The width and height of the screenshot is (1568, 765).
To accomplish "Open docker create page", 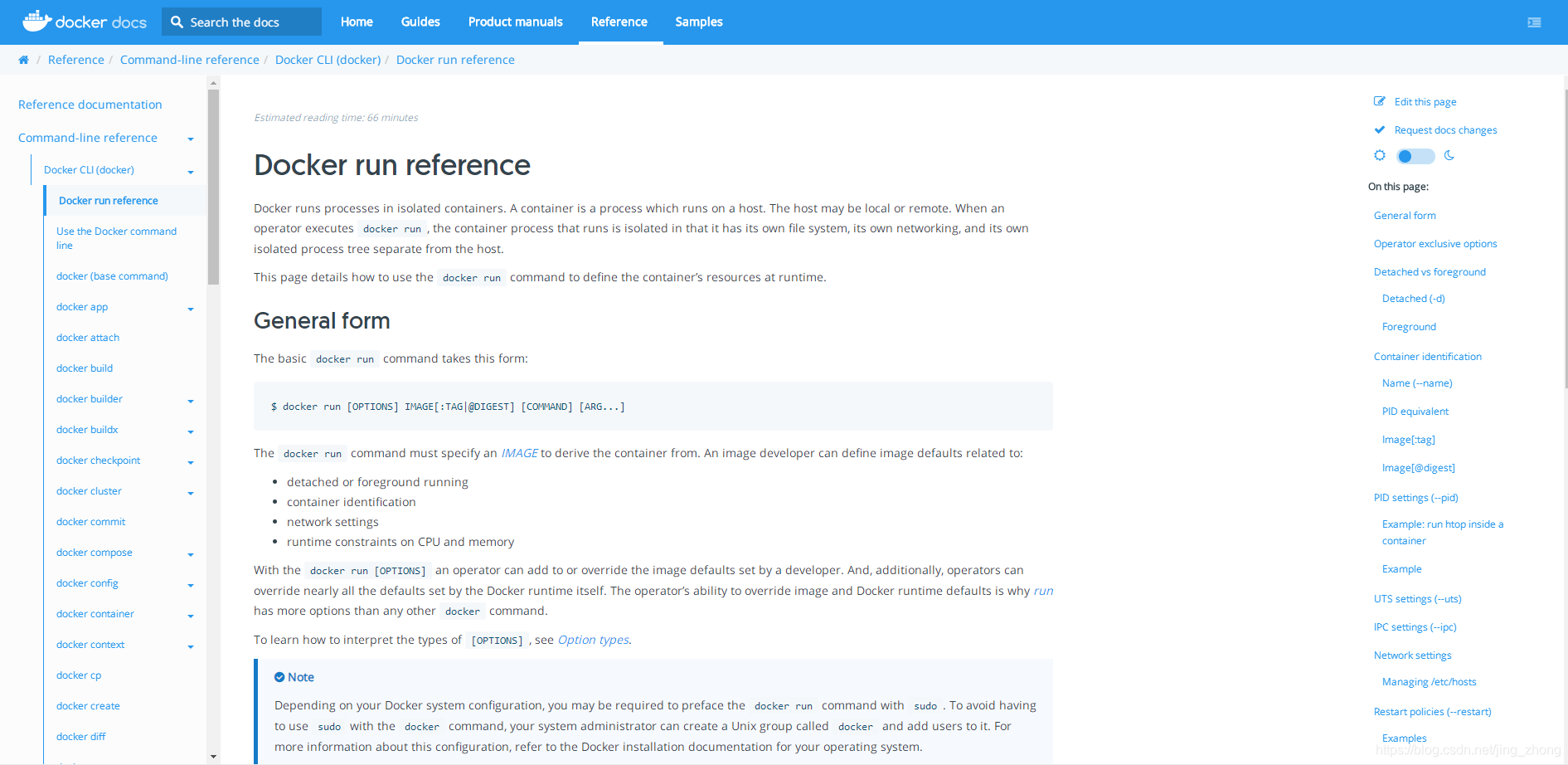I will pyautogui.click(x=88, y=706).
